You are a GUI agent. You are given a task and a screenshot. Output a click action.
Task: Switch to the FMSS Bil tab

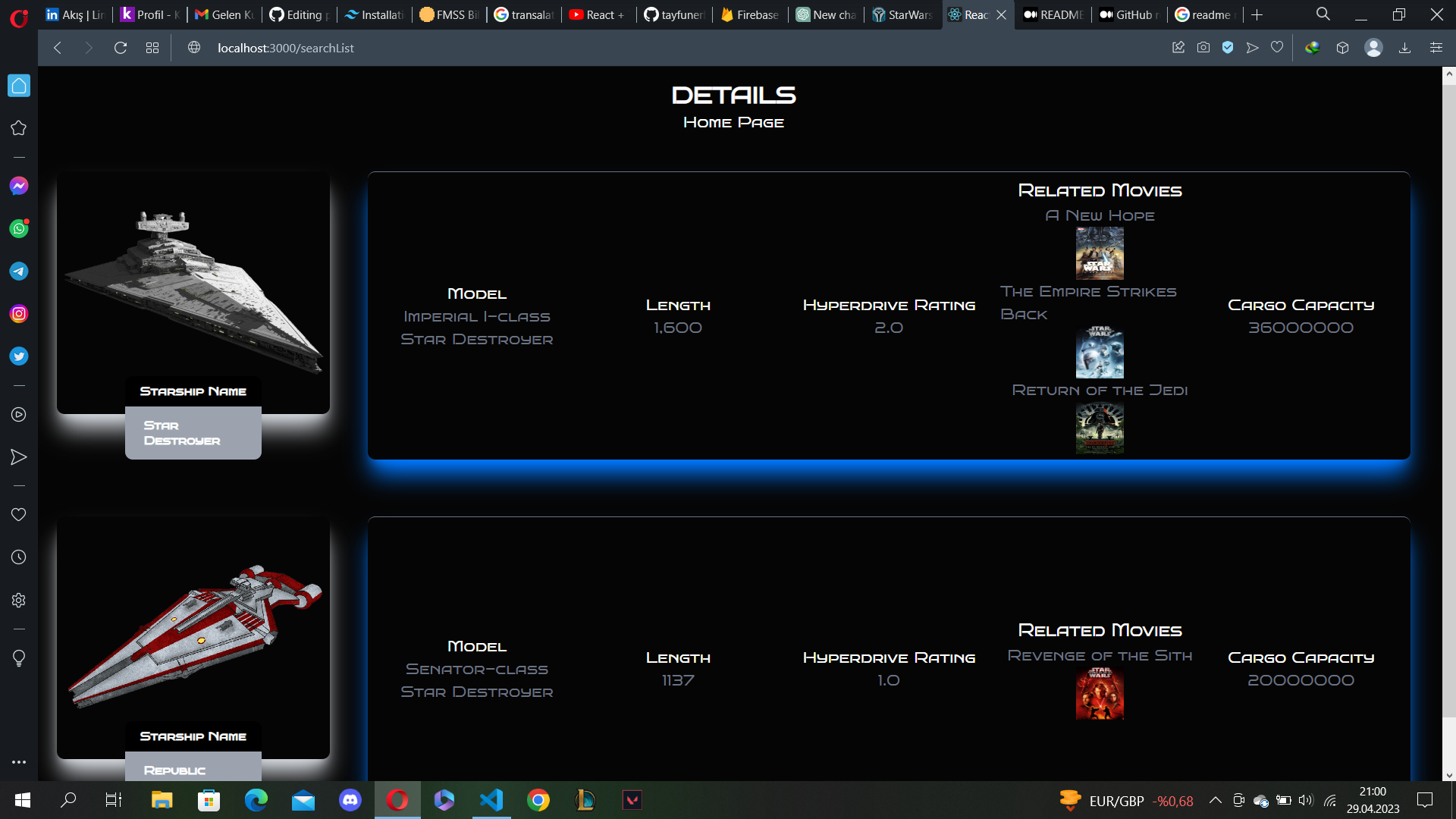pos(449,14)
